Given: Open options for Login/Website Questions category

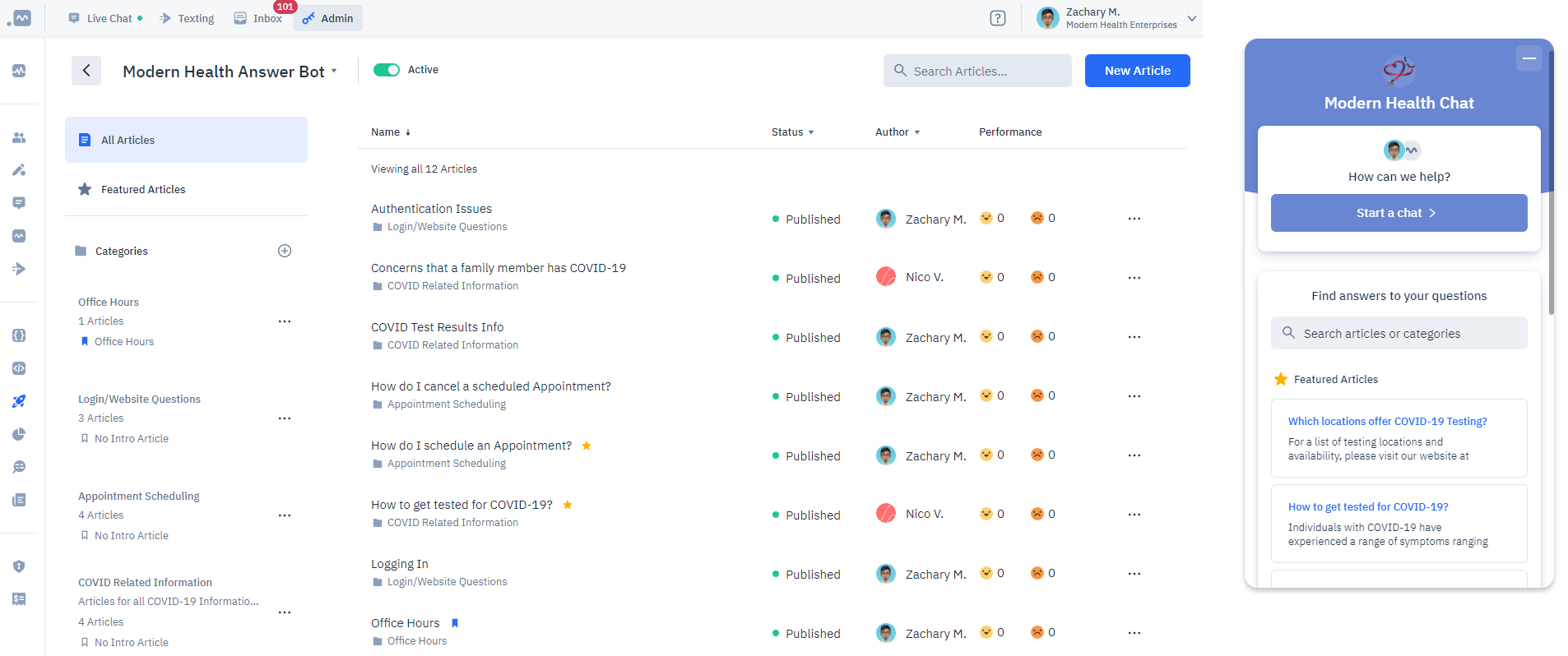Looking at the screenshot, I should point(285,418).
